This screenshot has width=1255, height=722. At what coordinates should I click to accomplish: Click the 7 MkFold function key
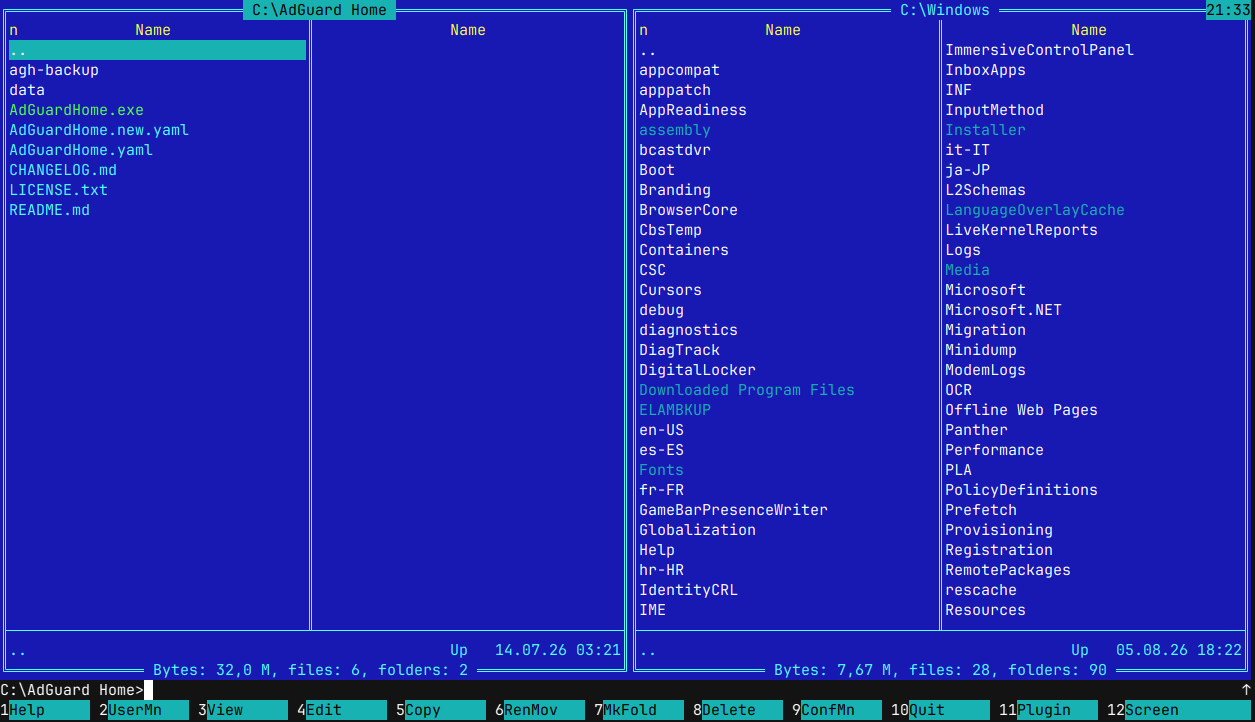tap(638, 710)
